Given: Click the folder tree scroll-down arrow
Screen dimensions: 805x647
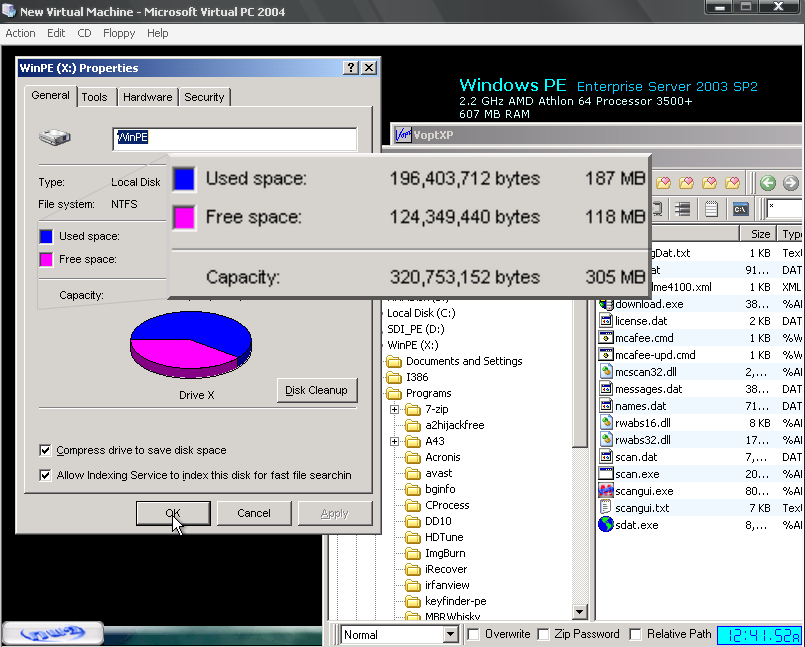Looking at the screenshot, I should [580, 611].
